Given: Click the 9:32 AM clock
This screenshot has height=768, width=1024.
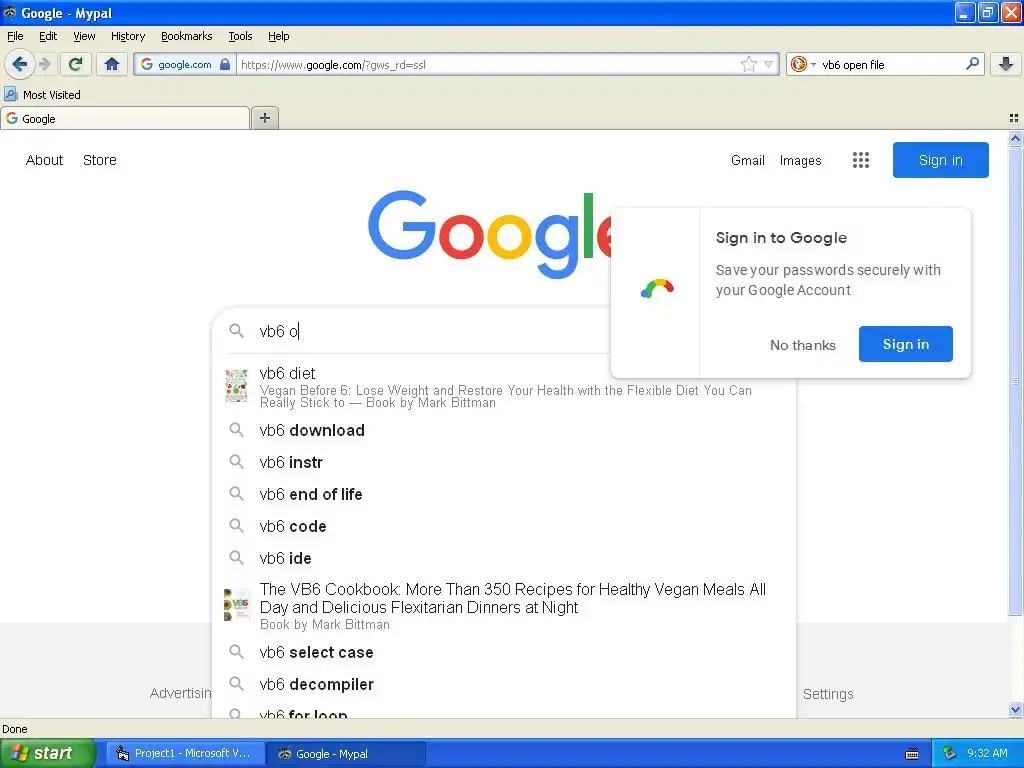Looking at the screenshot, I should (987, 754).
